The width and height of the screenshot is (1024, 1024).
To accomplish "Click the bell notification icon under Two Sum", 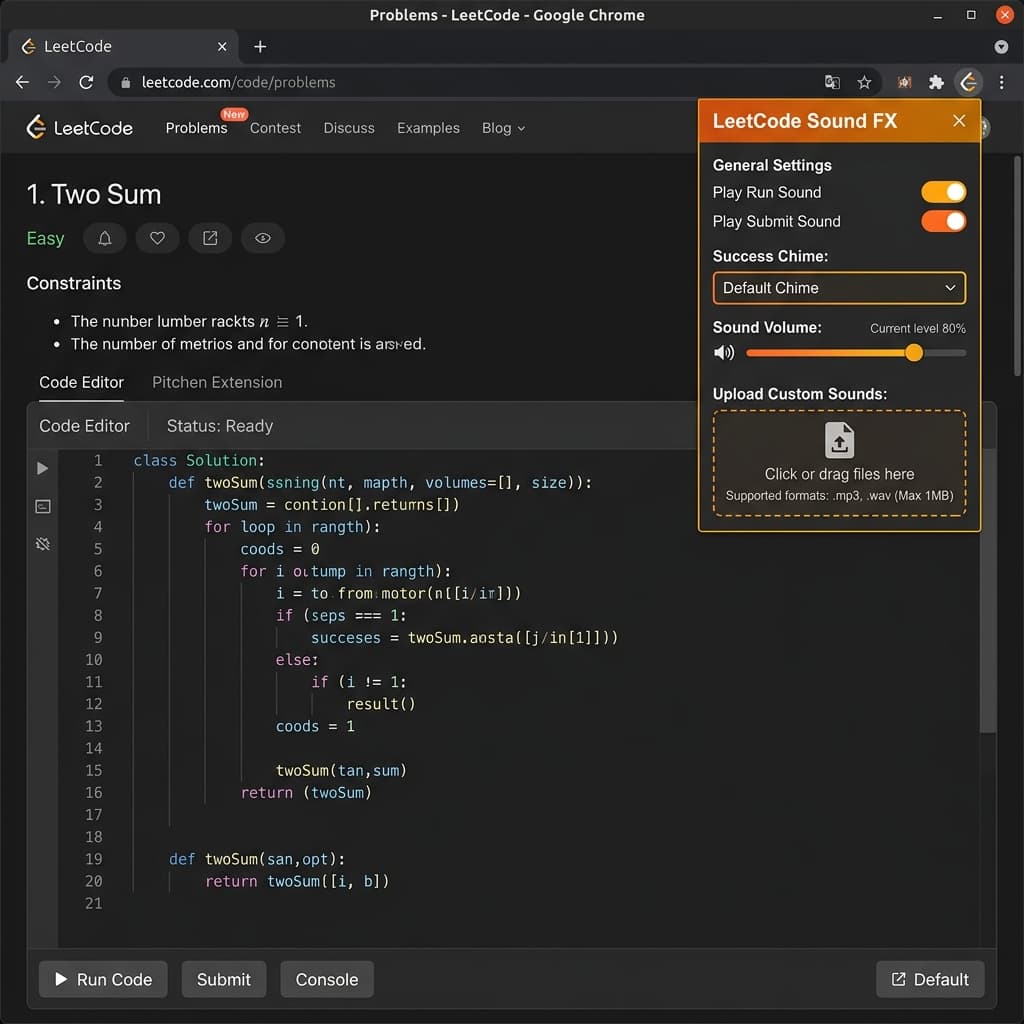I will (x=104, y=238).
